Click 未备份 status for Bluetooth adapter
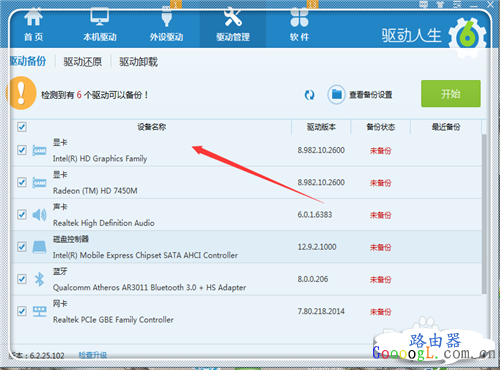 coord(380,280)
